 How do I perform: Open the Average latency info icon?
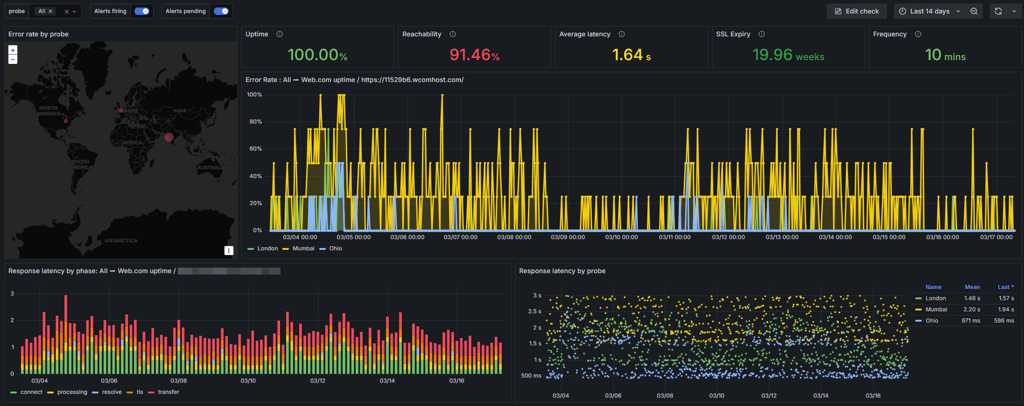(x=622, y=34)
